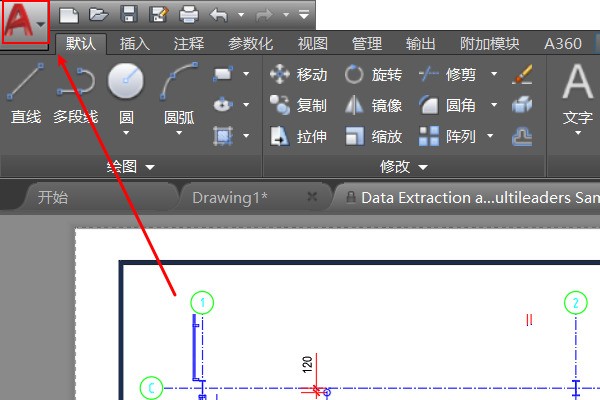Select the 多段线 polyline tool
The width and height of the screenshot is (600, 400).
click(76, 94)
